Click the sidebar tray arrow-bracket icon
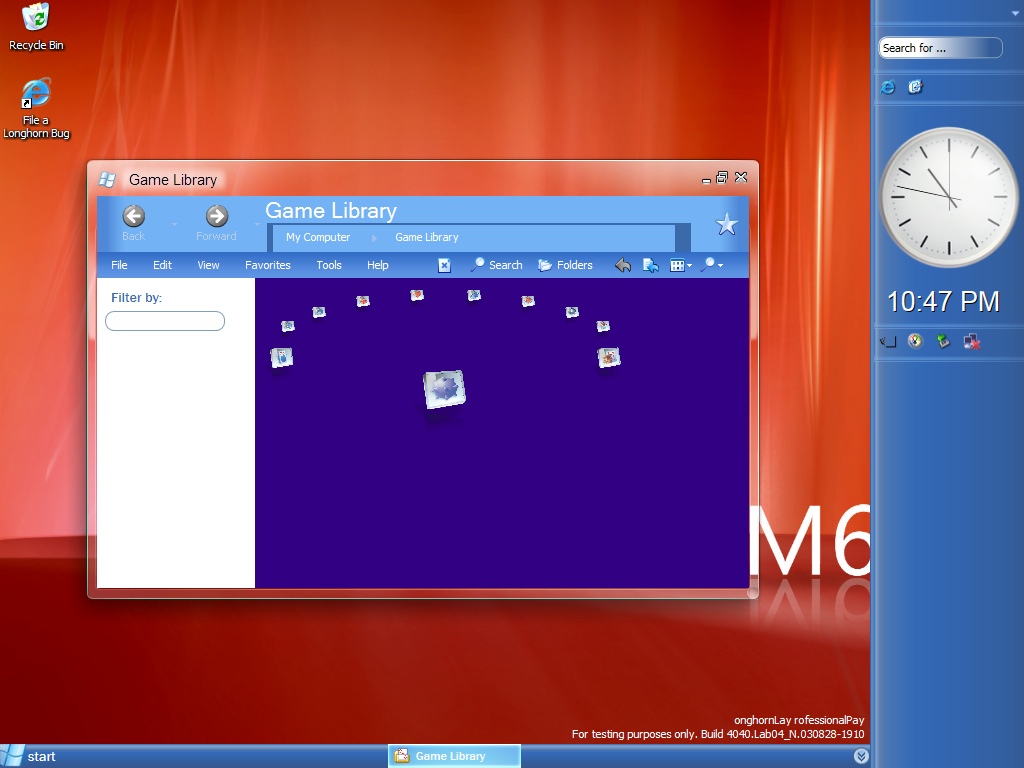This screenshot has height=768, width=1024. click(x=888, y=342)
